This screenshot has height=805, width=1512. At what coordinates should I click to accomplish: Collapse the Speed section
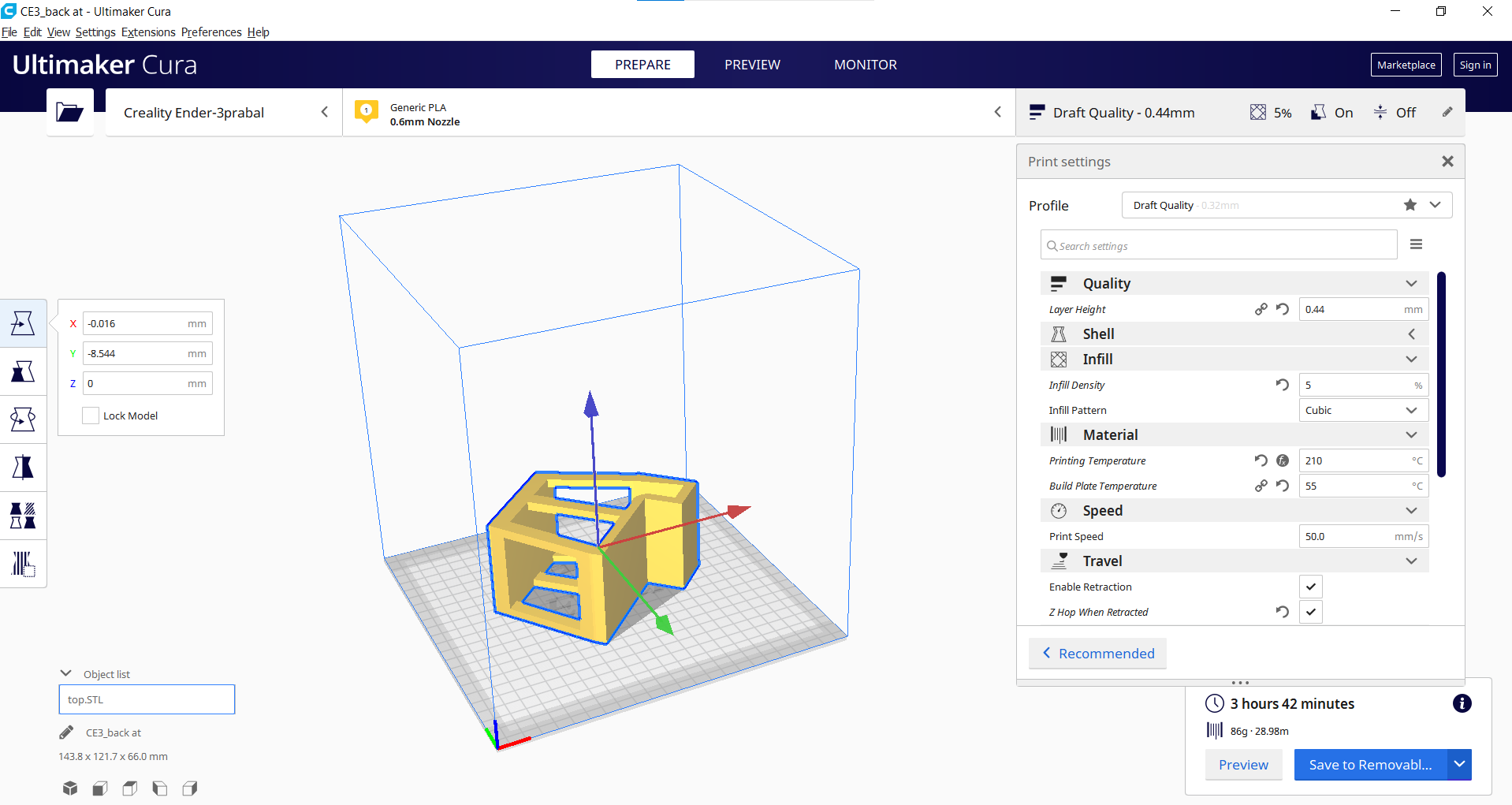coord(1235,511)
